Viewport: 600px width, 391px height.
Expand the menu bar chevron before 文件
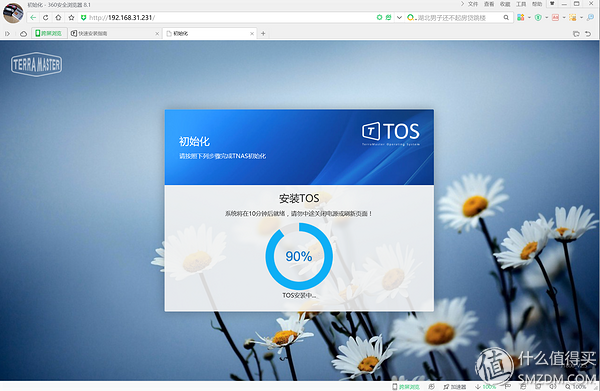462,4
